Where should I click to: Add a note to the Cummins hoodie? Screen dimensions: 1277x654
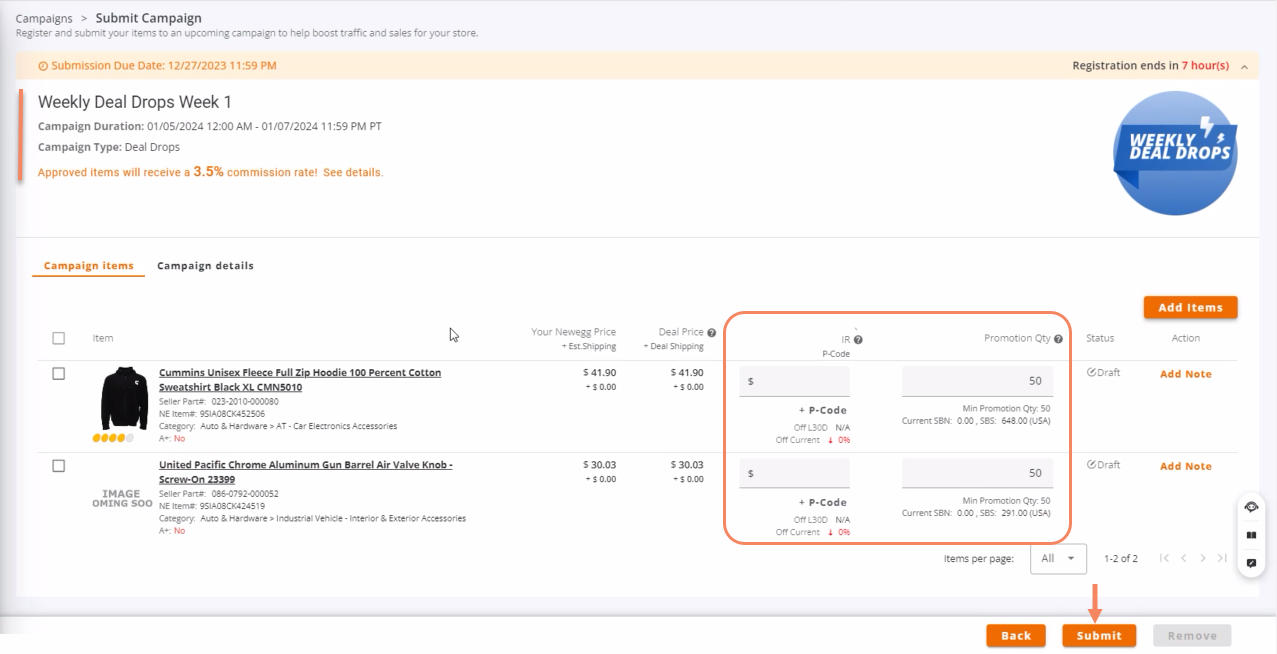coord(1185,374)
